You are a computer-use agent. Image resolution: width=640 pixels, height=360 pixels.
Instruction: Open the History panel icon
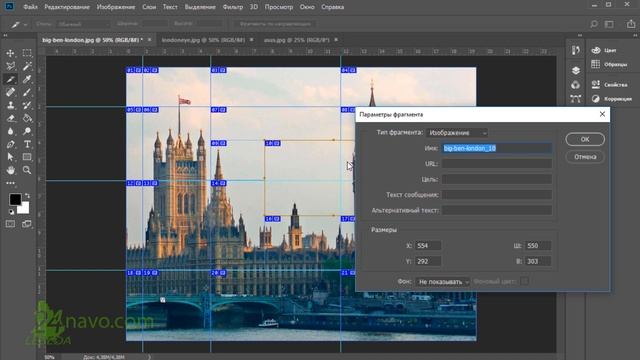point(576,50)
